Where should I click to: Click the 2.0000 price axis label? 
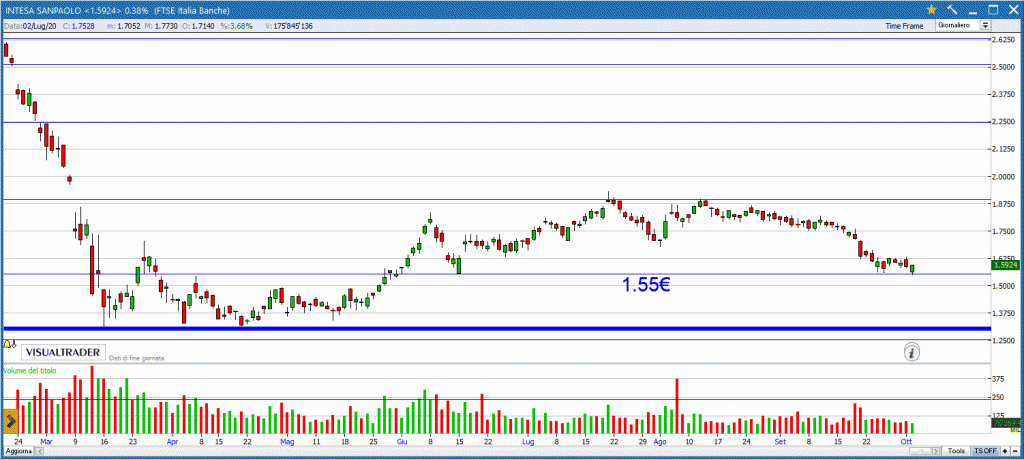tap(1004, 176)
